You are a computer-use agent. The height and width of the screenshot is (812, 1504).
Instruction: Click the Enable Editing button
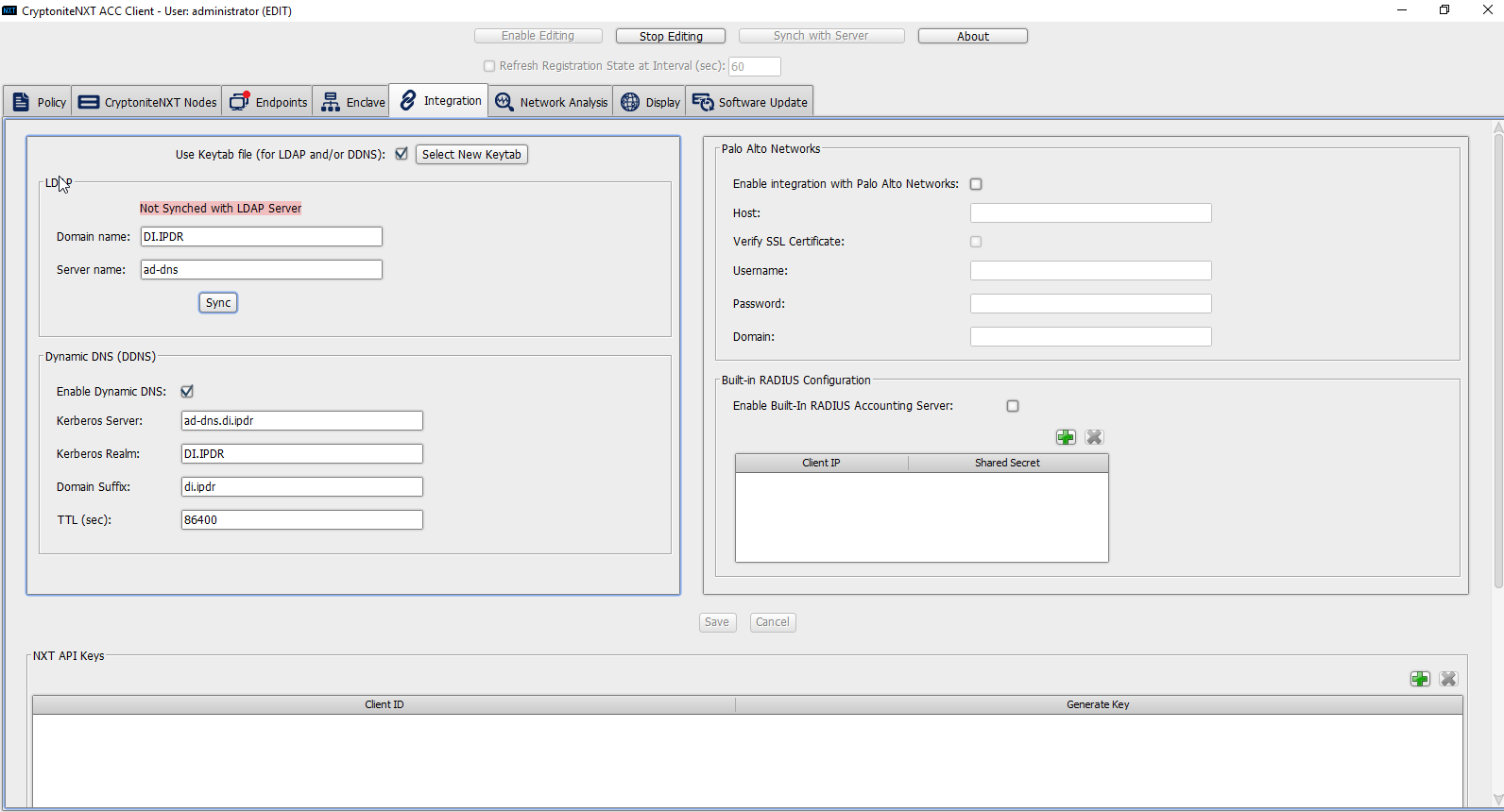point(538,36)
